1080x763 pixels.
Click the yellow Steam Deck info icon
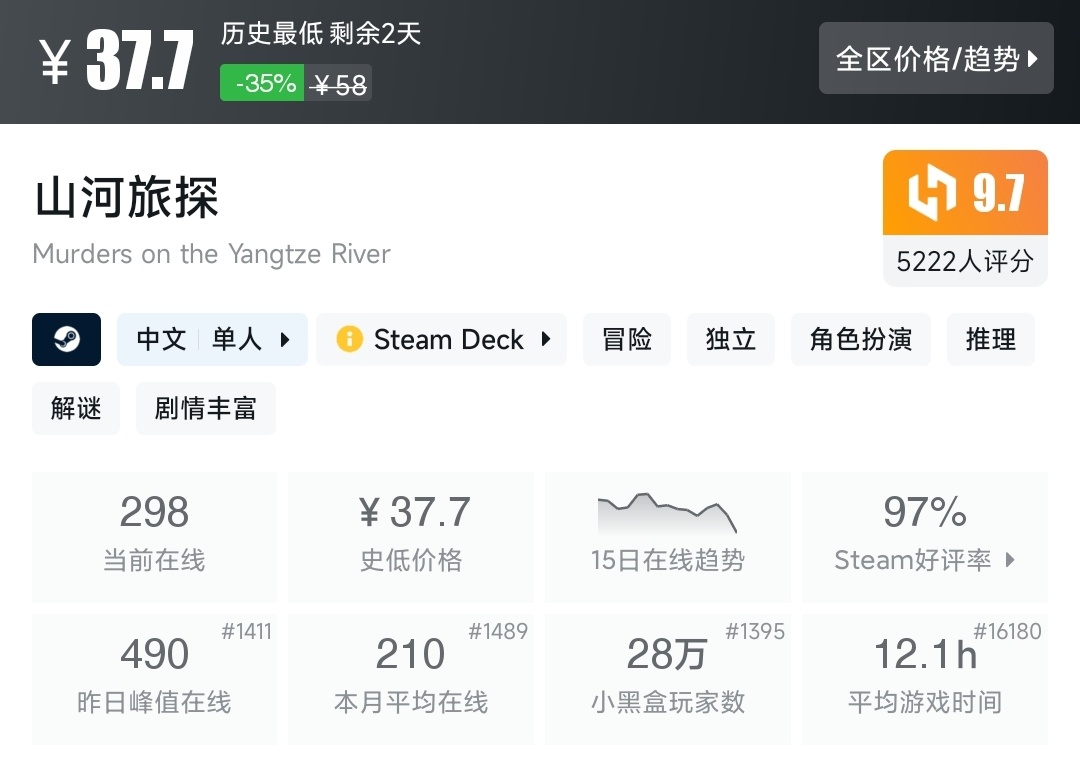pyautogui.click(x=349, y=340)
